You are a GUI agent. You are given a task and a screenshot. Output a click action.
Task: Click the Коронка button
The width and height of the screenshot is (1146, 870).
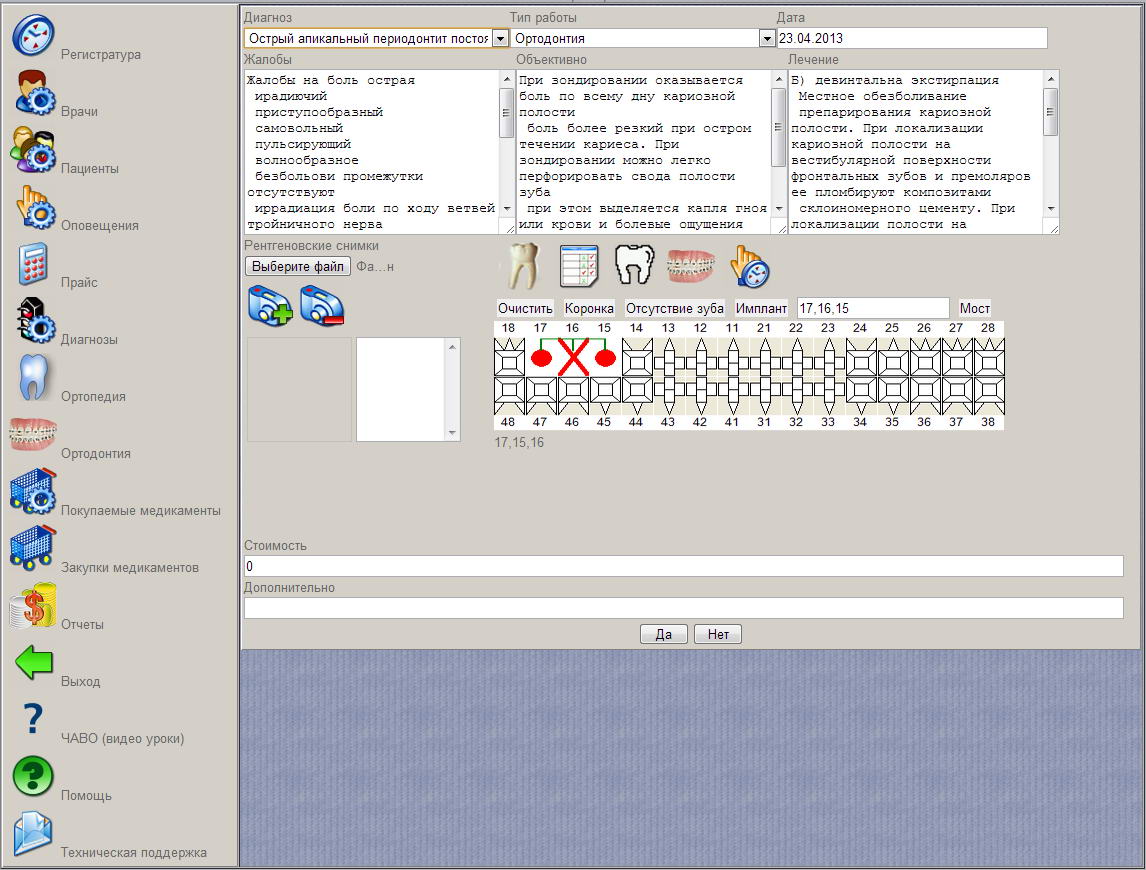point(589,308)
